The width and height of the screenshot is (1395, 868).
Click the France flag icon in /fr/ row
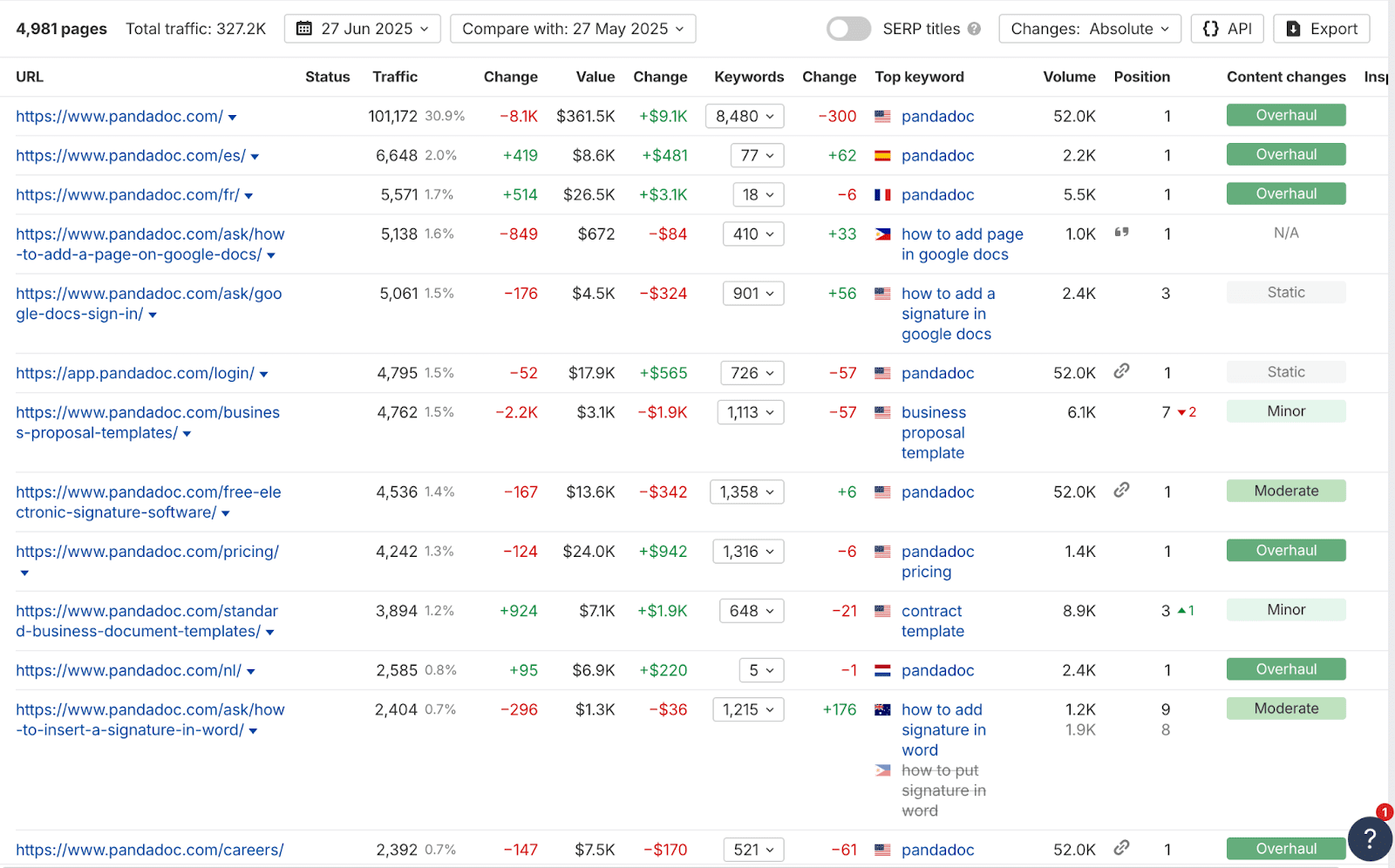[882, 195]
